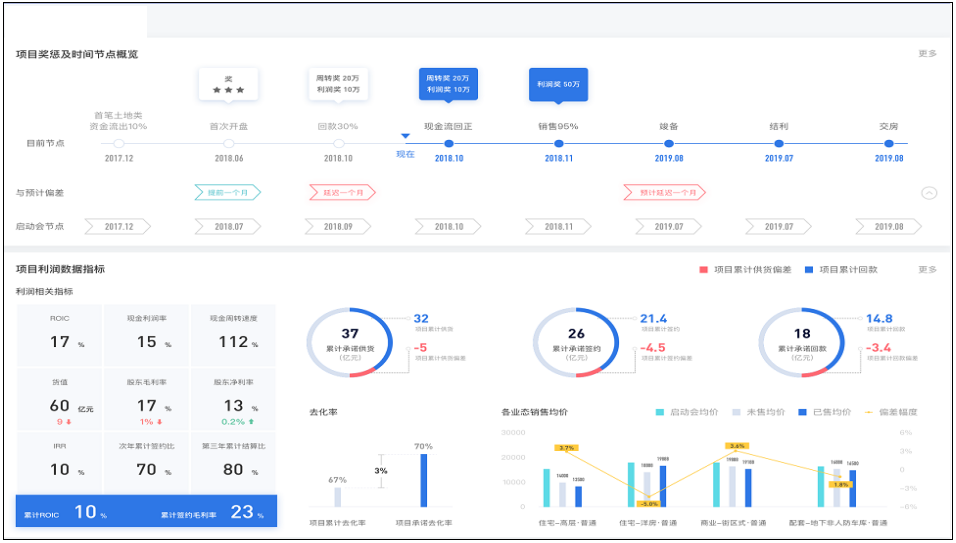Click the 现在 triangle marker on timeline

point(405,136)
